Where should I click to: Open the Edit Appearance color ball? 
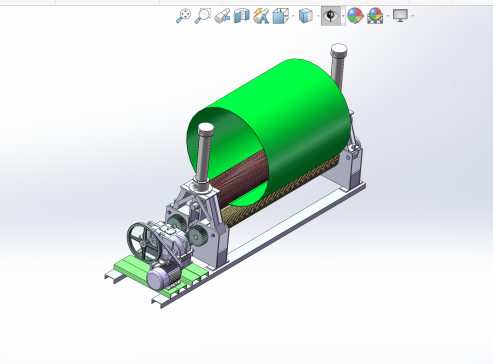point(355,16)
